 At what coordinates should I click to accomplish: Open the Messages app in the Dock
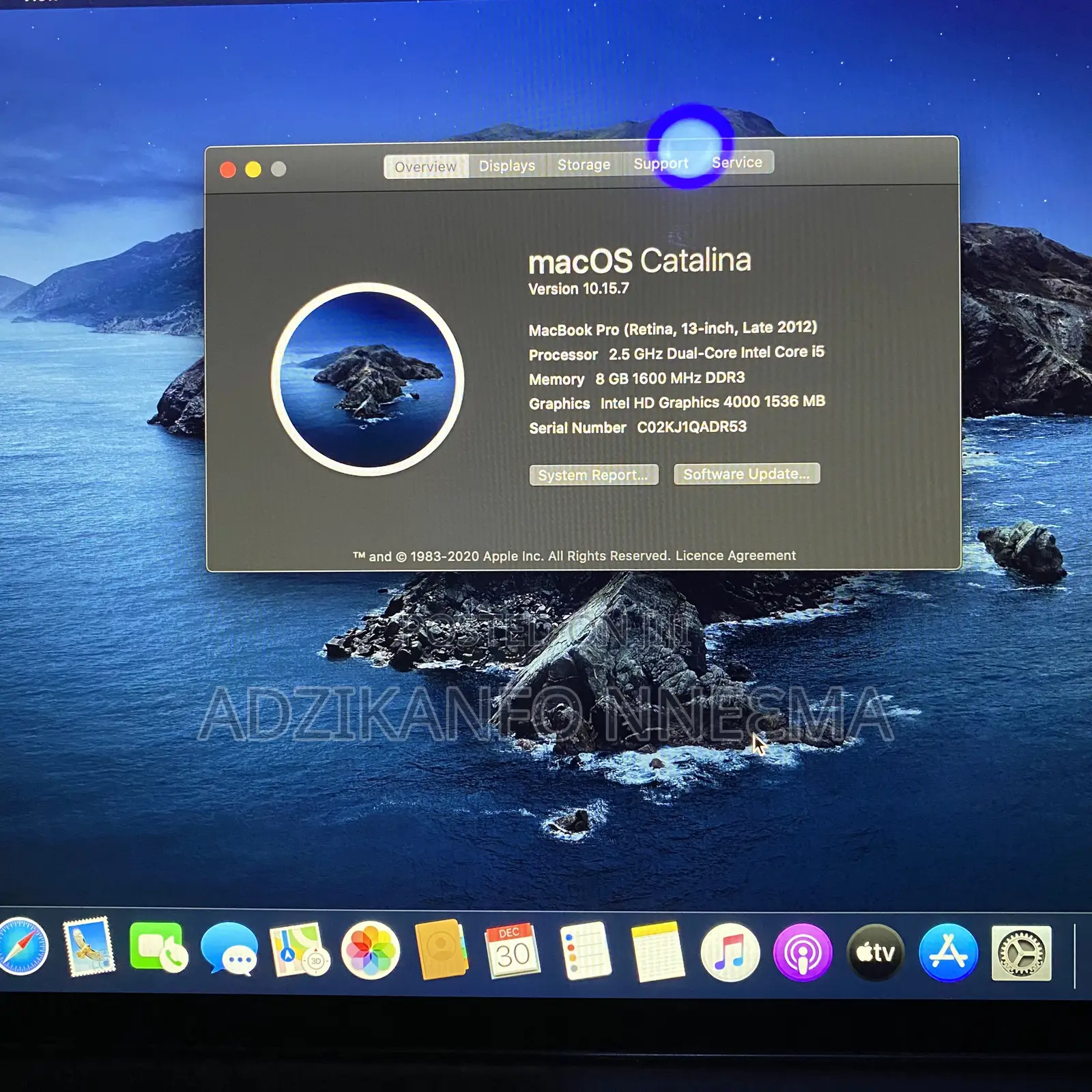[x=229, y=949]
